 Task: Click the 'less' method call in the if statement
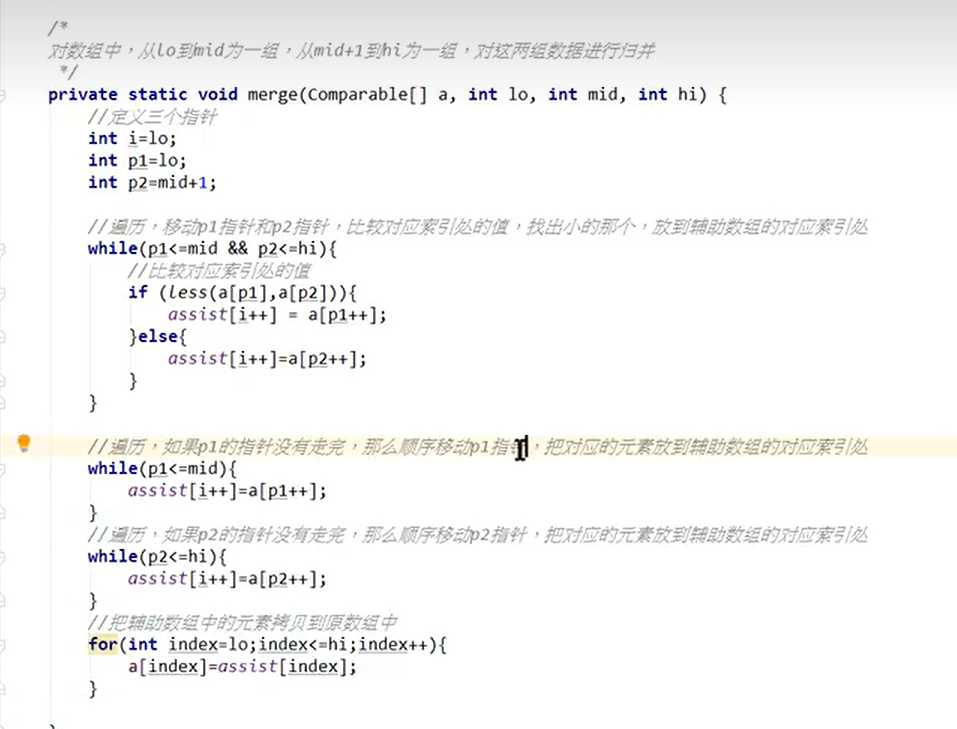tap(187, 292)
